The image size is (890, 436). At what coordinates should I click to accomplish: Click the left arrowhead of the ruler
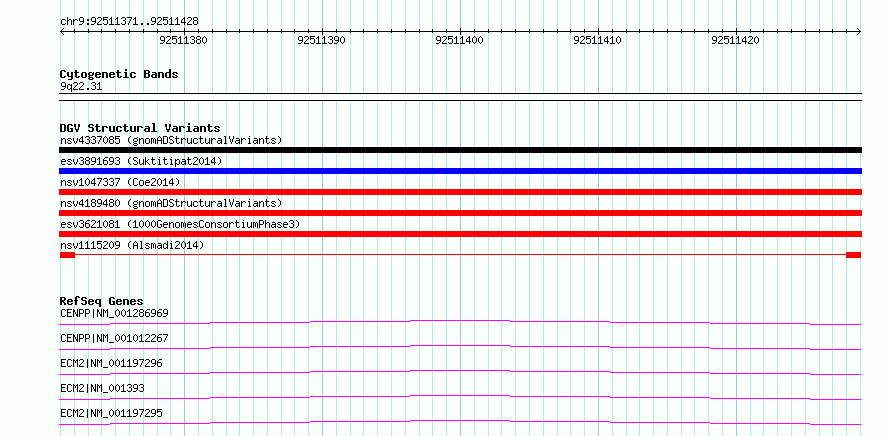[x=62, y=32]
